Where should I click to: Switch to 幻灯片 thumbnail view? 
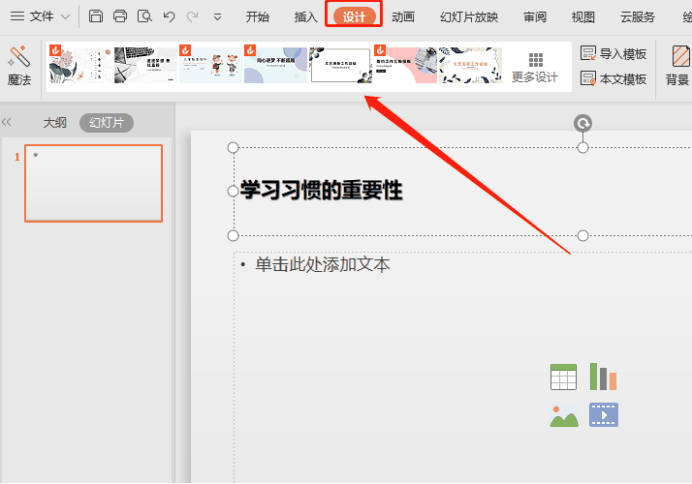point(106,123)
